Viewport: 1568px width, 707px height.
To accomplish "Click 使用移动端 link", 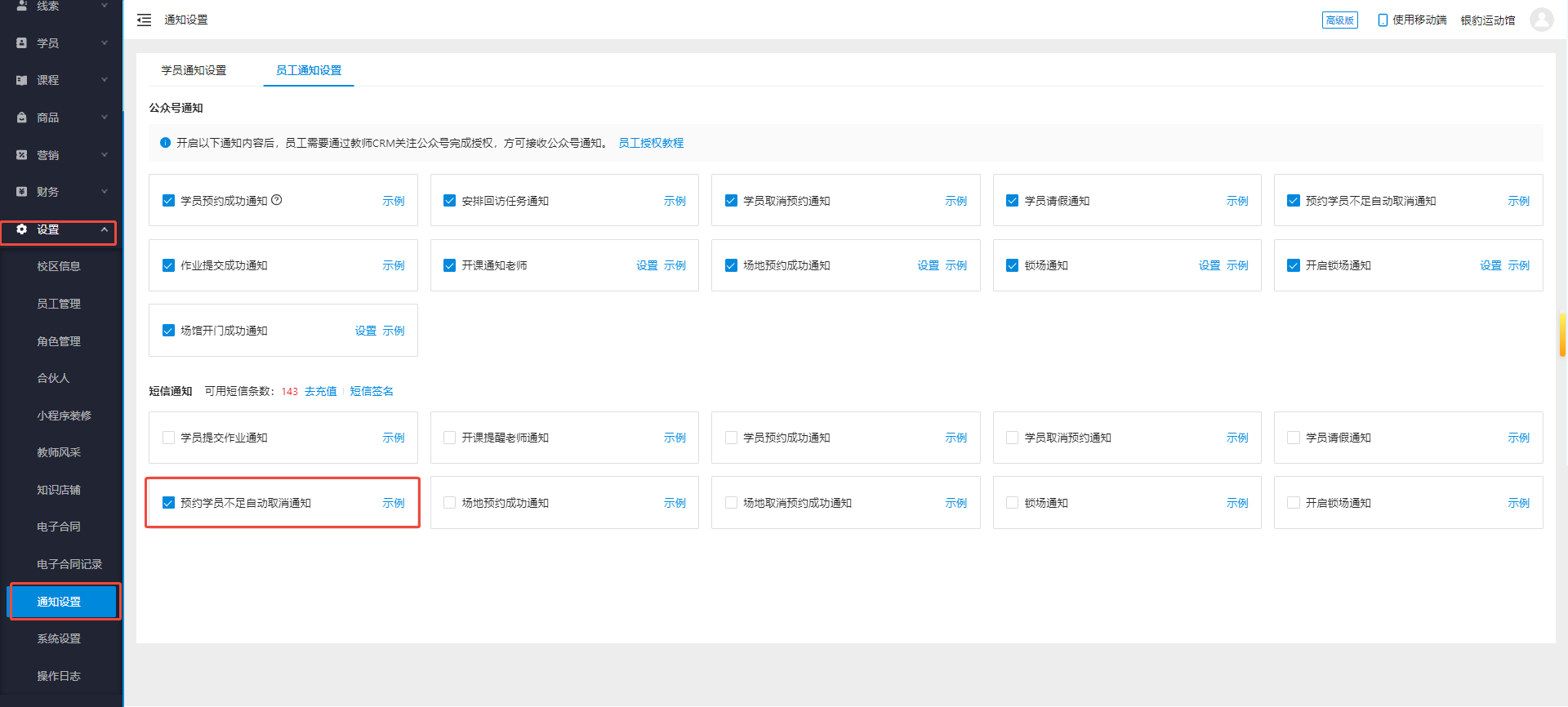I will (1419, 20).
